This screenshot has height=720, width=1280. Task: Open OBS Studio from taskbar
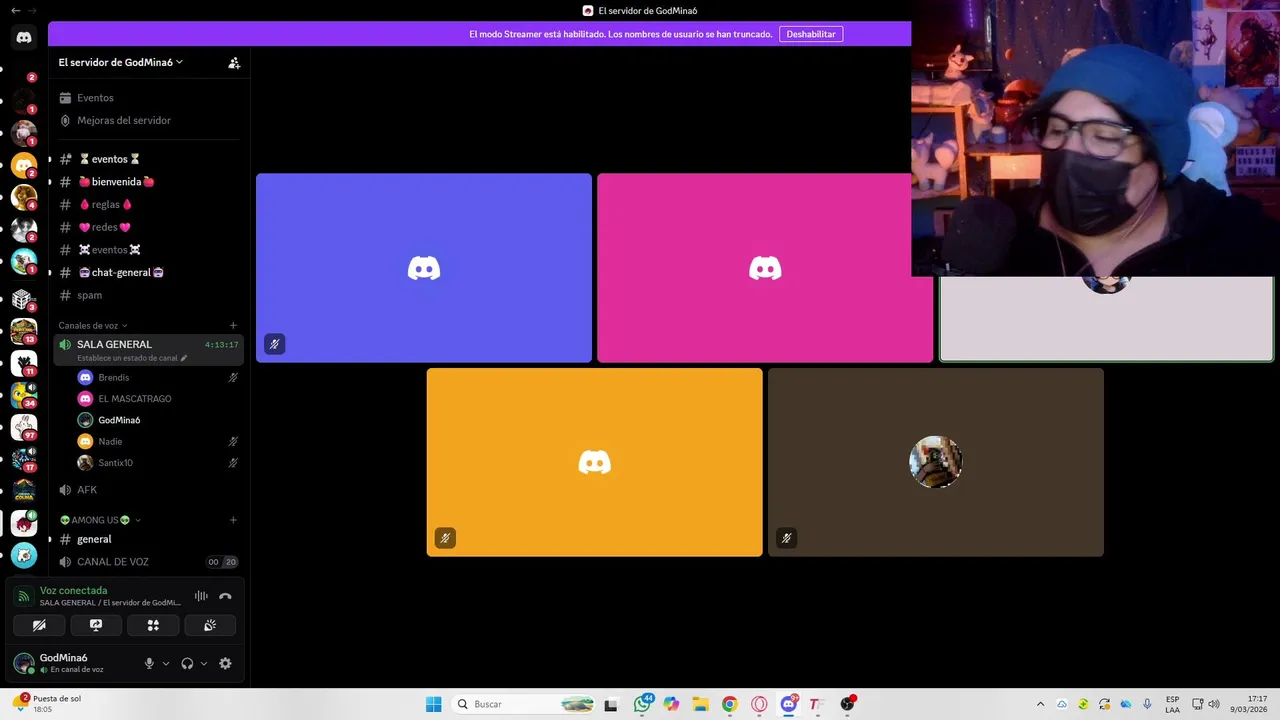coord(847,704)
